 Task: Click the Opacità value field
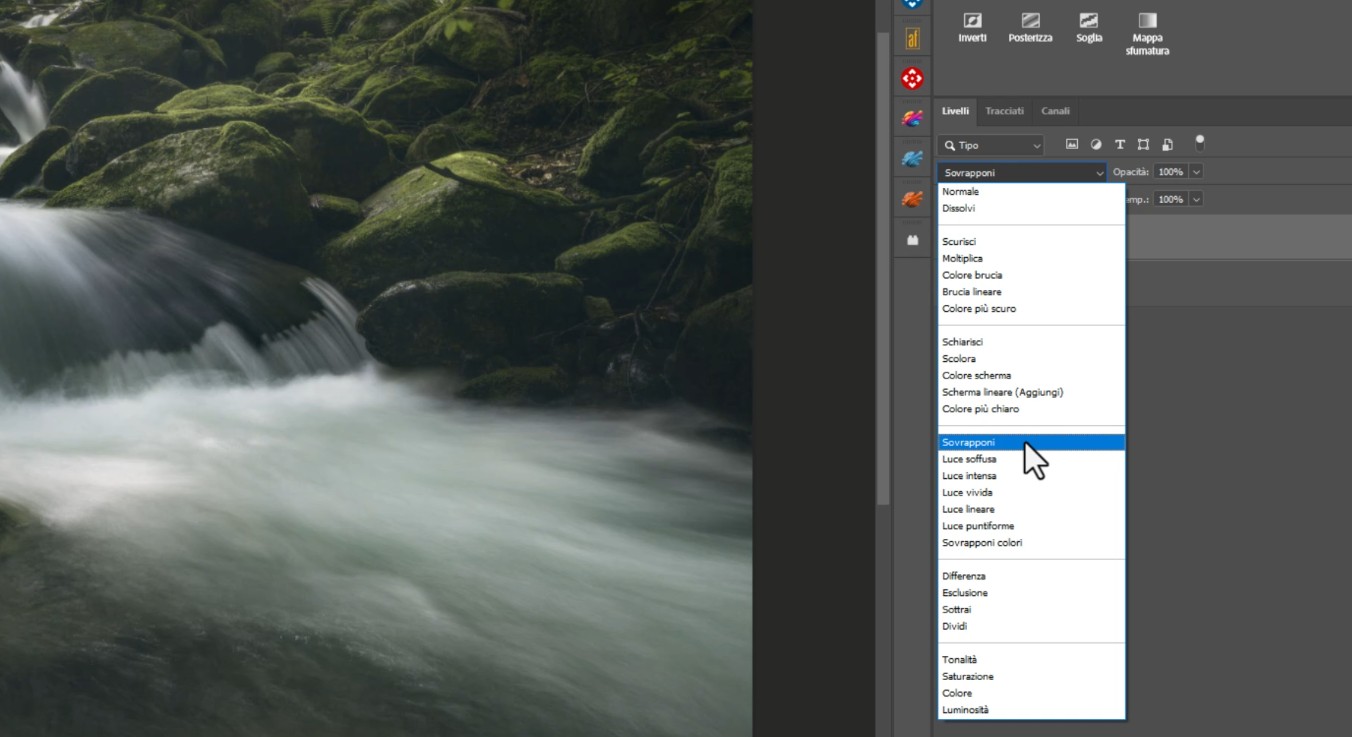1170,171
